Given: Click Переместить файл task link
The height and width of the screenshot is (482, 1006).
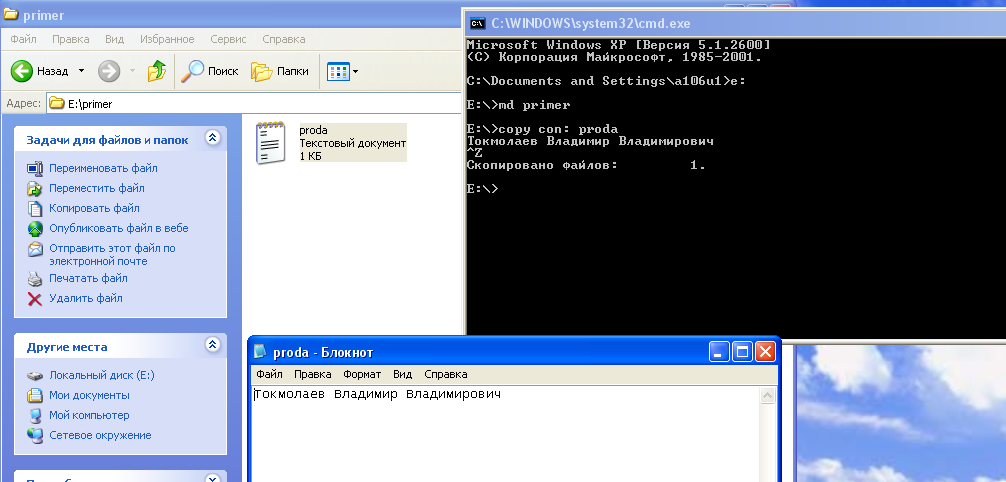Looking at the screenshot, I should [96, 188].
